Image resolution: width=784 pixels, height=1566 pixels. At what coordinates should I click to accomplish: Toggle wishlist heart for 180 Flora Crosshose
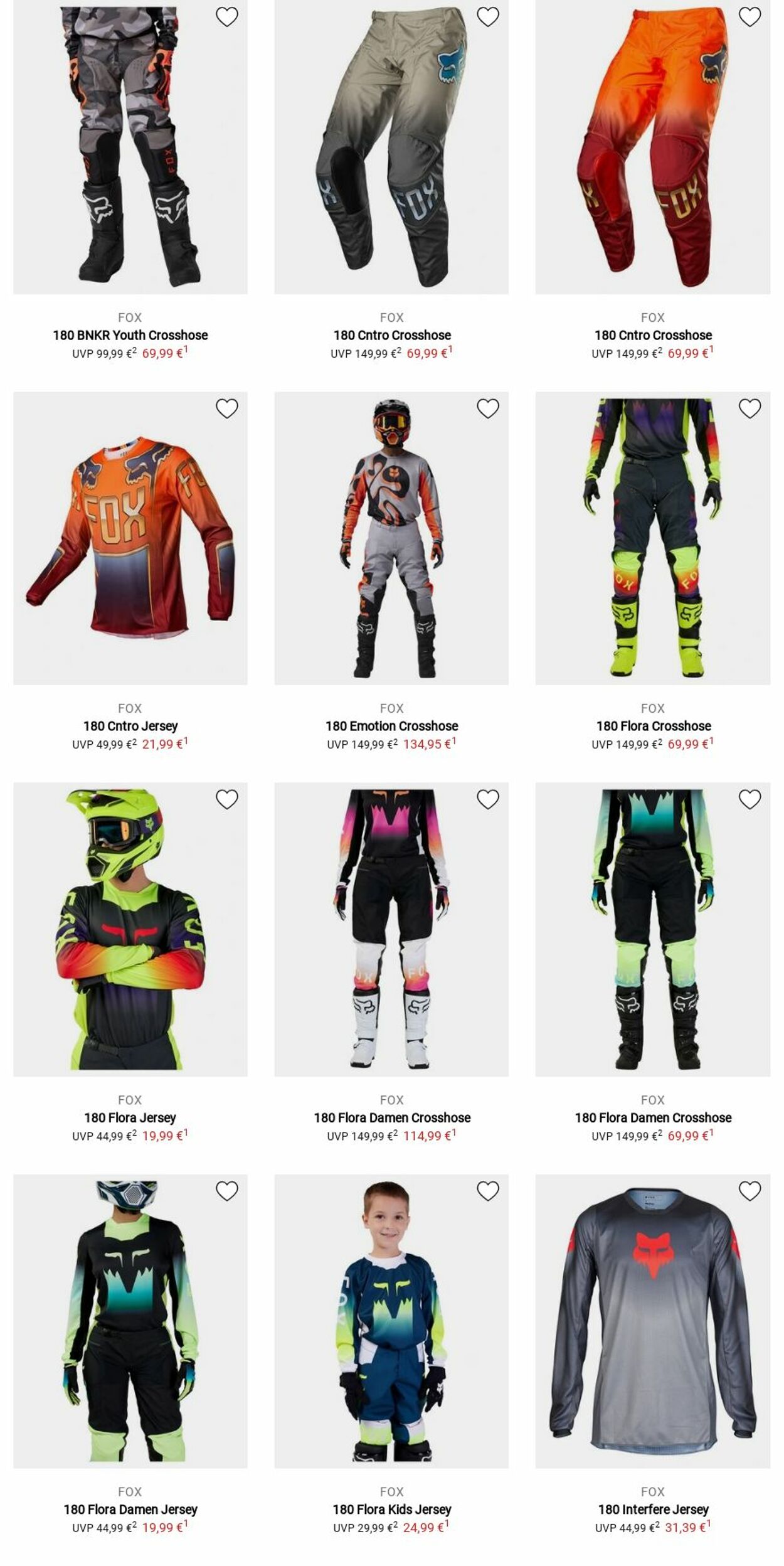[750, 408]
